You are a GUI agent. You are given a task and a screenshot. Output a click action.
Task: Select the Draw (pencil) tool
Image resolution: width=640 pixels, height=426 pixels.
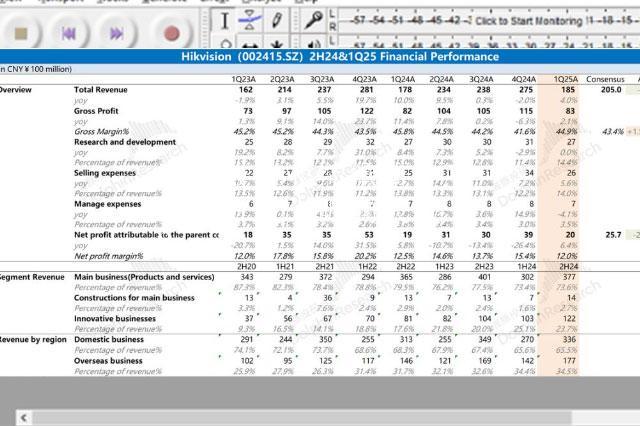coord(277,20)
